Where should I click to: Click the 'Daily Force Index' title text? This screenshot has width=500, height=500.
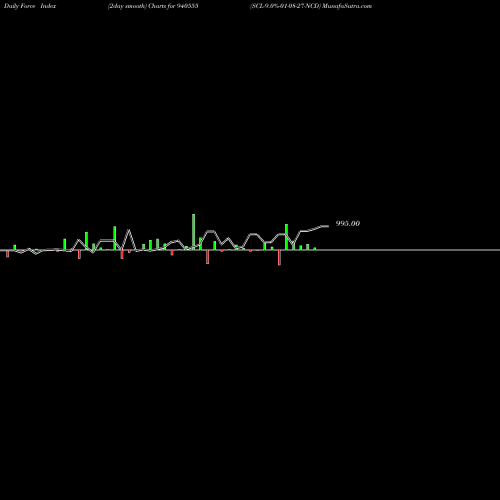click(30, 6)
